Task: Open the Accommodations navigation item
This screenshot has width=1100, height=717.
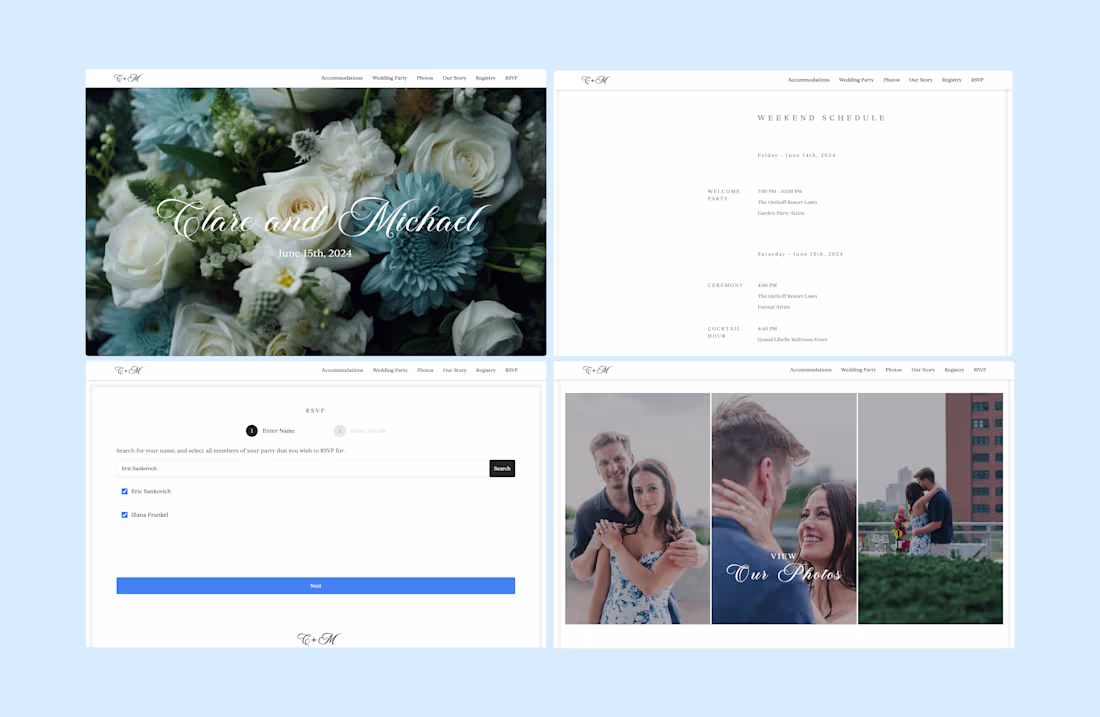Action: click(342, 77)
